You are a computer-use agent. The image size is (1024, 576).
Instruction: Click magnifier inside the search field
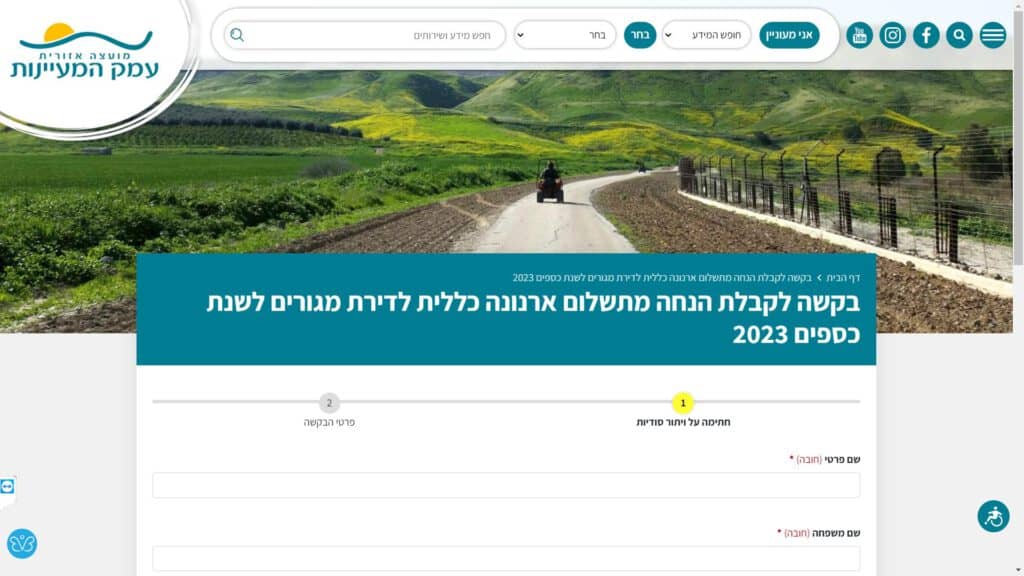pos(237,35)
